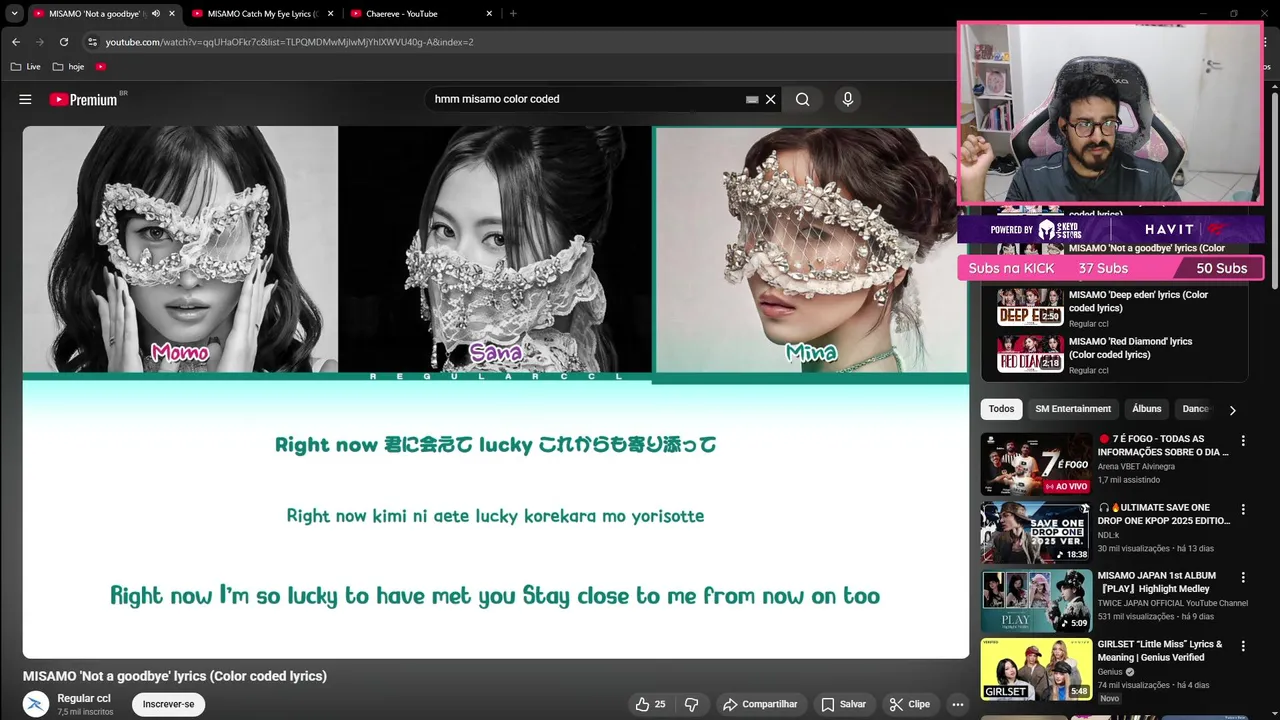This screenshot has width=1280, height=720.
Task: Mute audio on MISAMO 'Not a goodbye' tab
Action: tap(155, 13)
